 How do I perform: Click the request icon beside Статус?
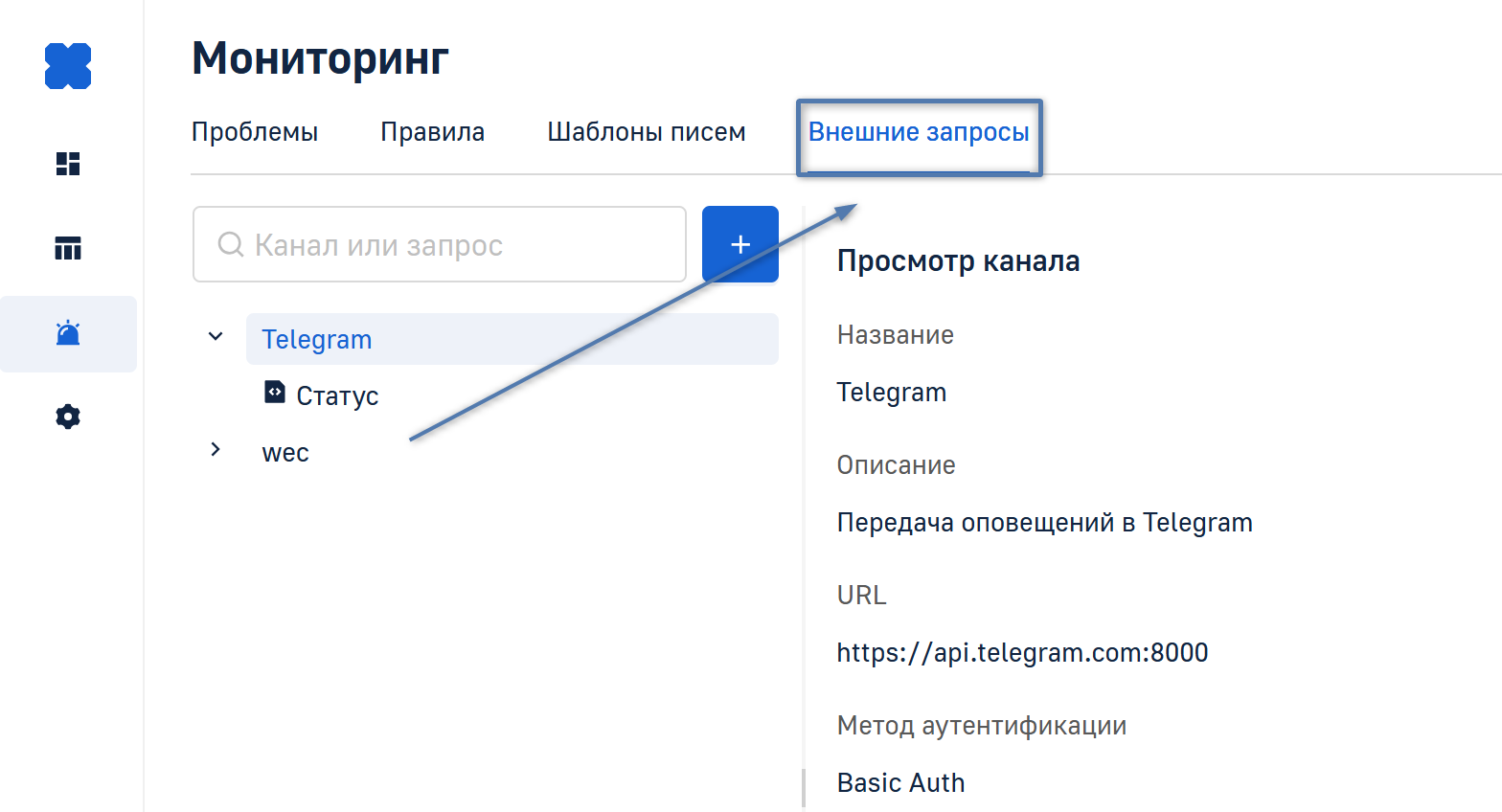click(x=275, y=393)
